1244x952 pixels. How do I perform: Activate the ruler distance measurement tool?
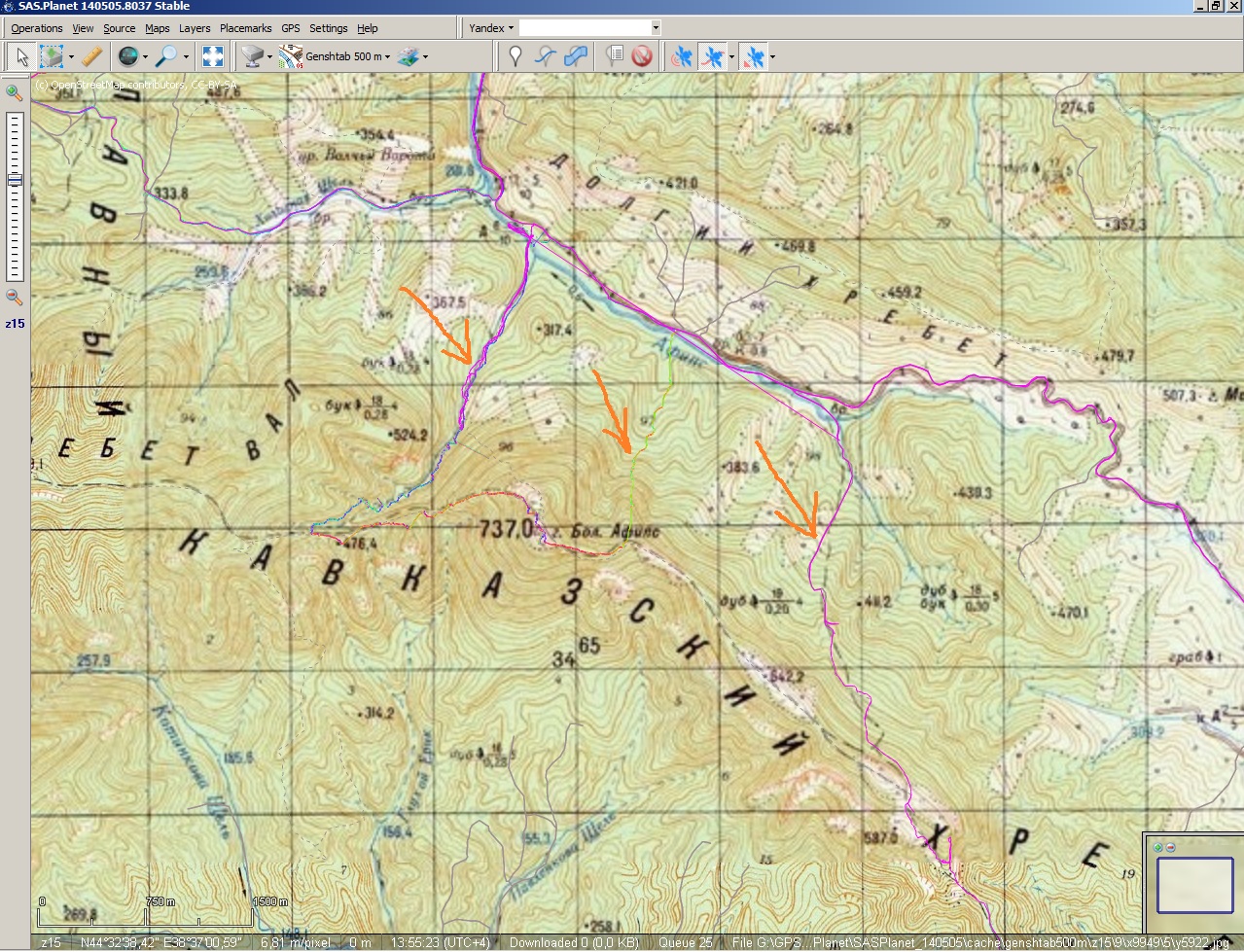tap(92, 56)
